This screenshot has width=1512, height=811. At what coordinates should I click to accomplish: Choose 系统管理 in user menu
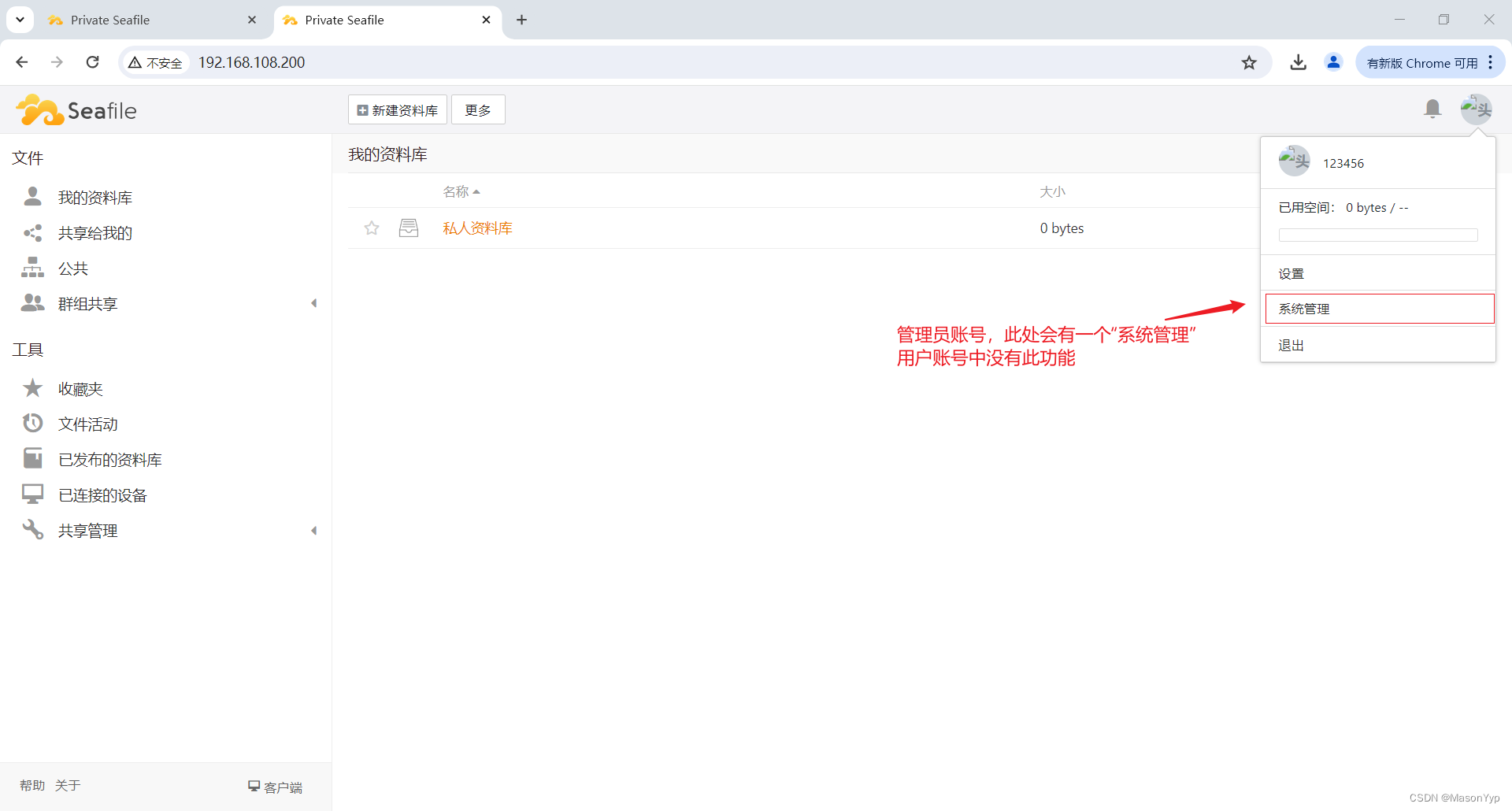point(1379,309)
